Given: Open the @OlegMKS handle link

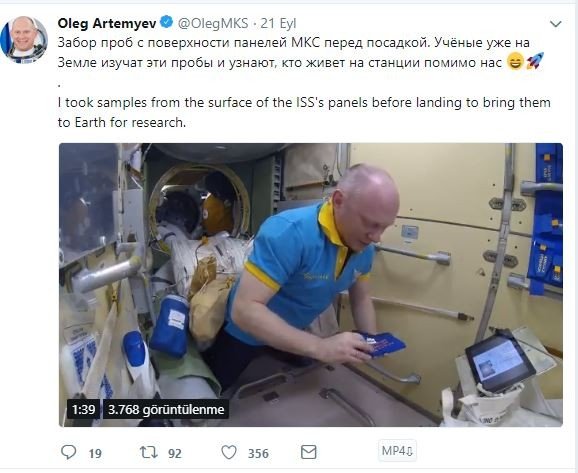Looking at the screenshot, I should click(213, 24).
